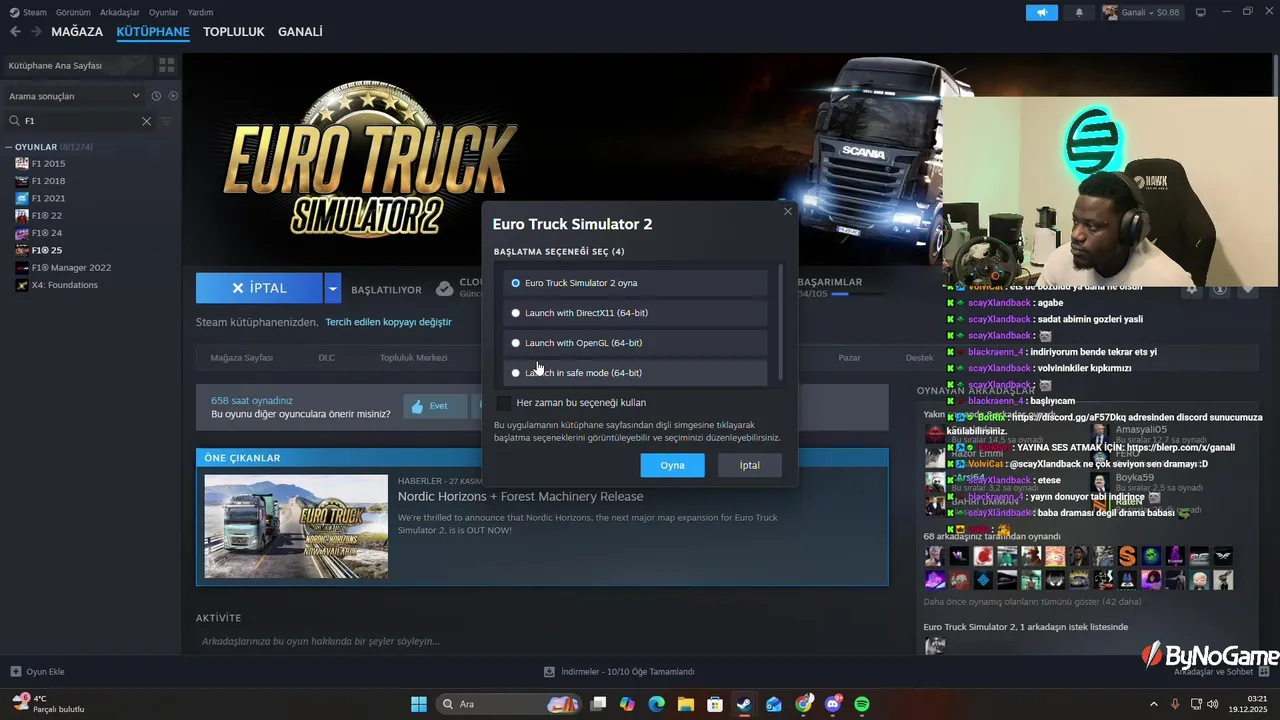The height and width of the screenshot is (720, 1280).
Task: Open F1 Manager 2022 in the library
Action: (x=71, y=267)
